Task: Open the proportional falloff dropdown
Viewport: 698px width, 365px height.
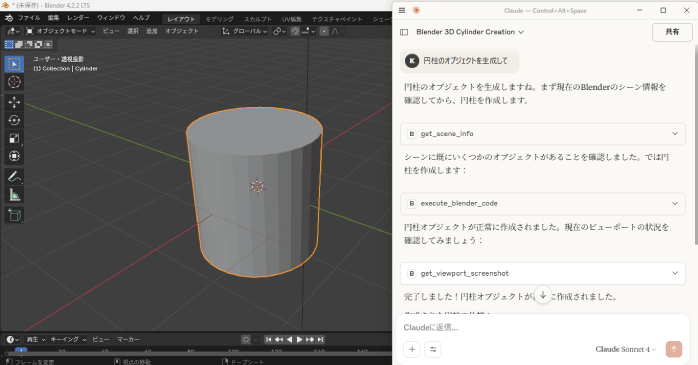Action: coord(336,31)
